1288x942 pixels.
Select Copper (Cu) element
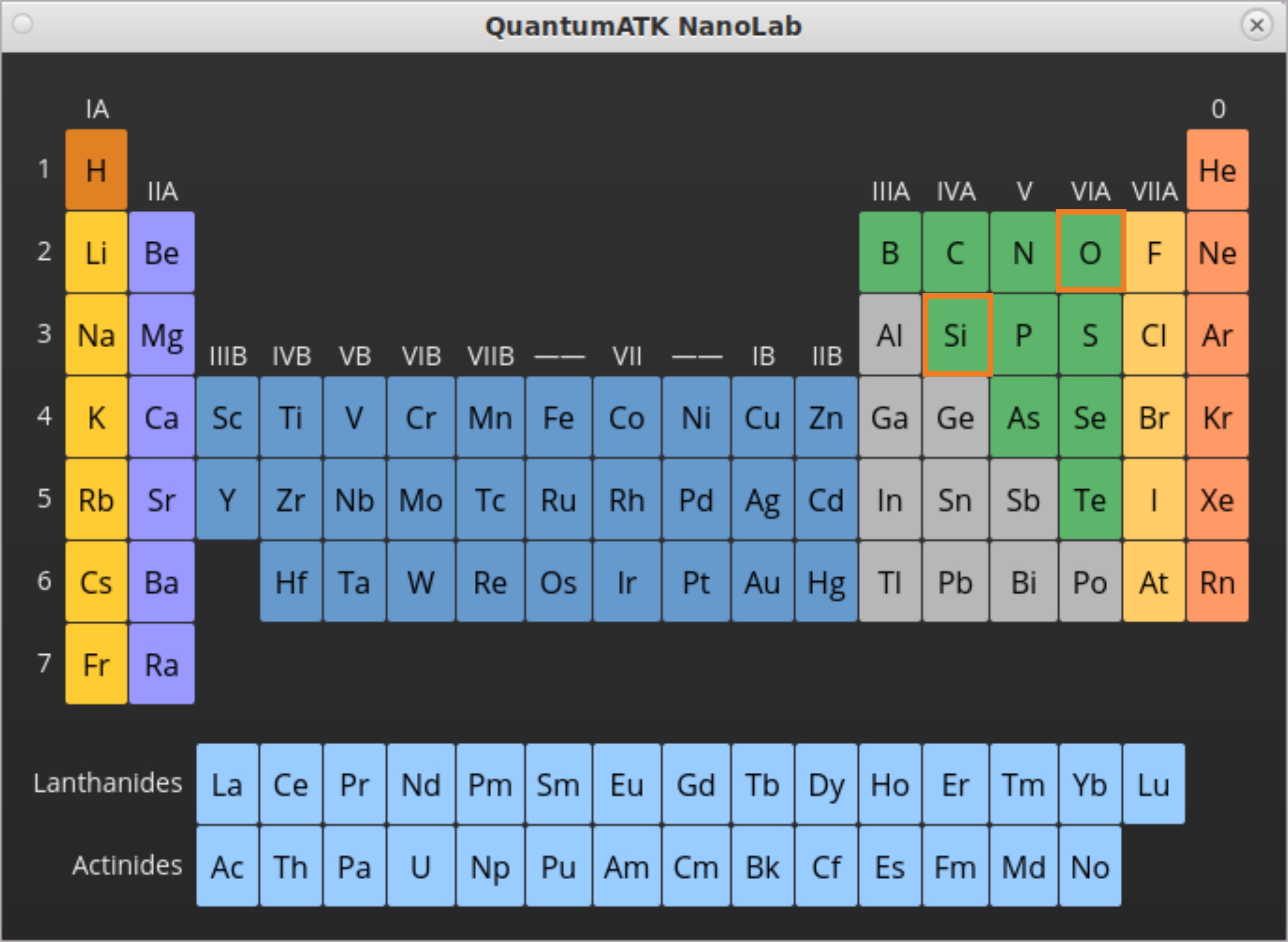click(x=763, y=417)
